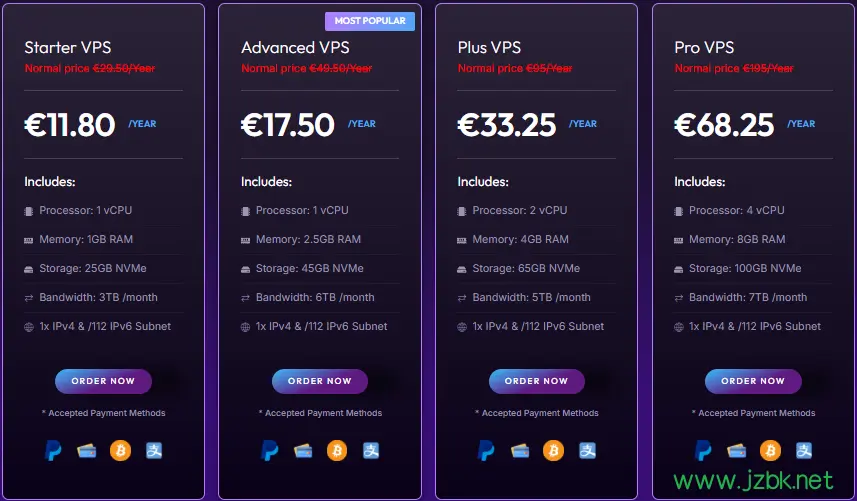Click the Most Popular badge
Viewport: 857px width, 501px height.
tap(370, 21)
